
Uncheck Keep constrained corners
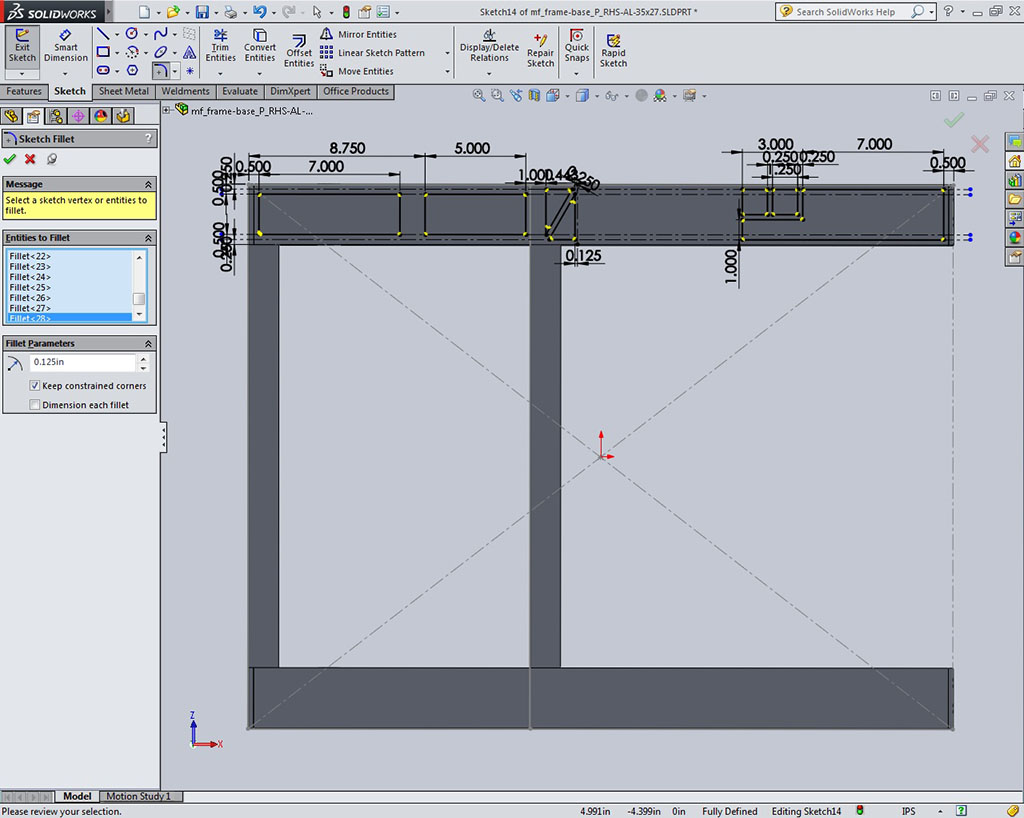[35, 386]
